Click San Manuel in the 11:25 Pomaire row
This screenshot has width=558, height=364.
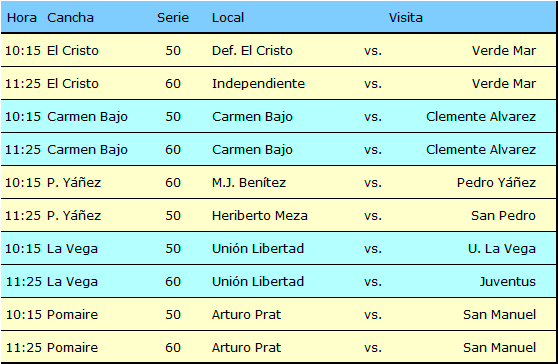(500, 348)
